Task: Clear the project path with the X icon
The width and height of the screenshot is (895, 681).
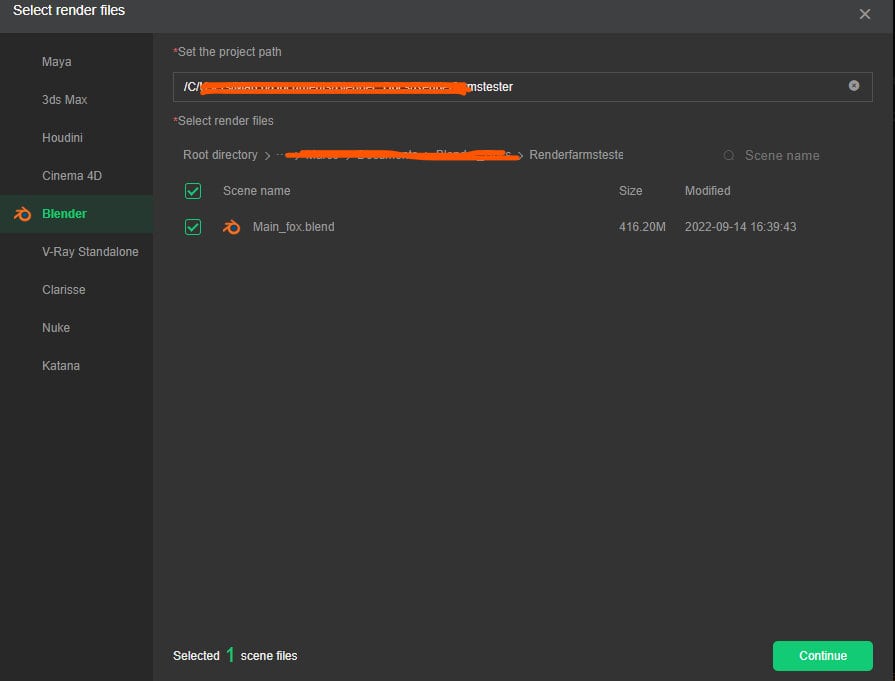Action: (x=854, y=86)
